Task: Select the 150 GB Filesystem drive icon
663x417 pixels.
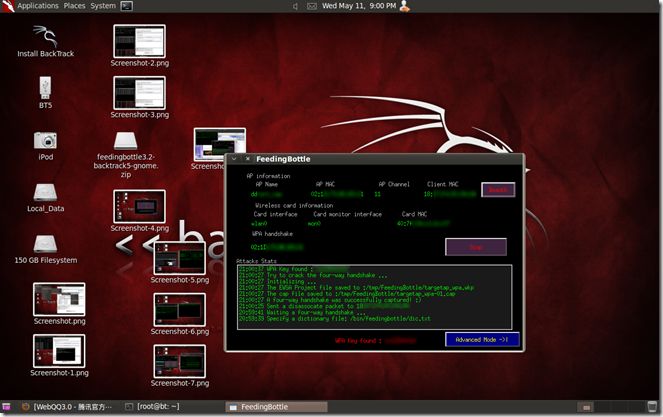Action: 45,244
